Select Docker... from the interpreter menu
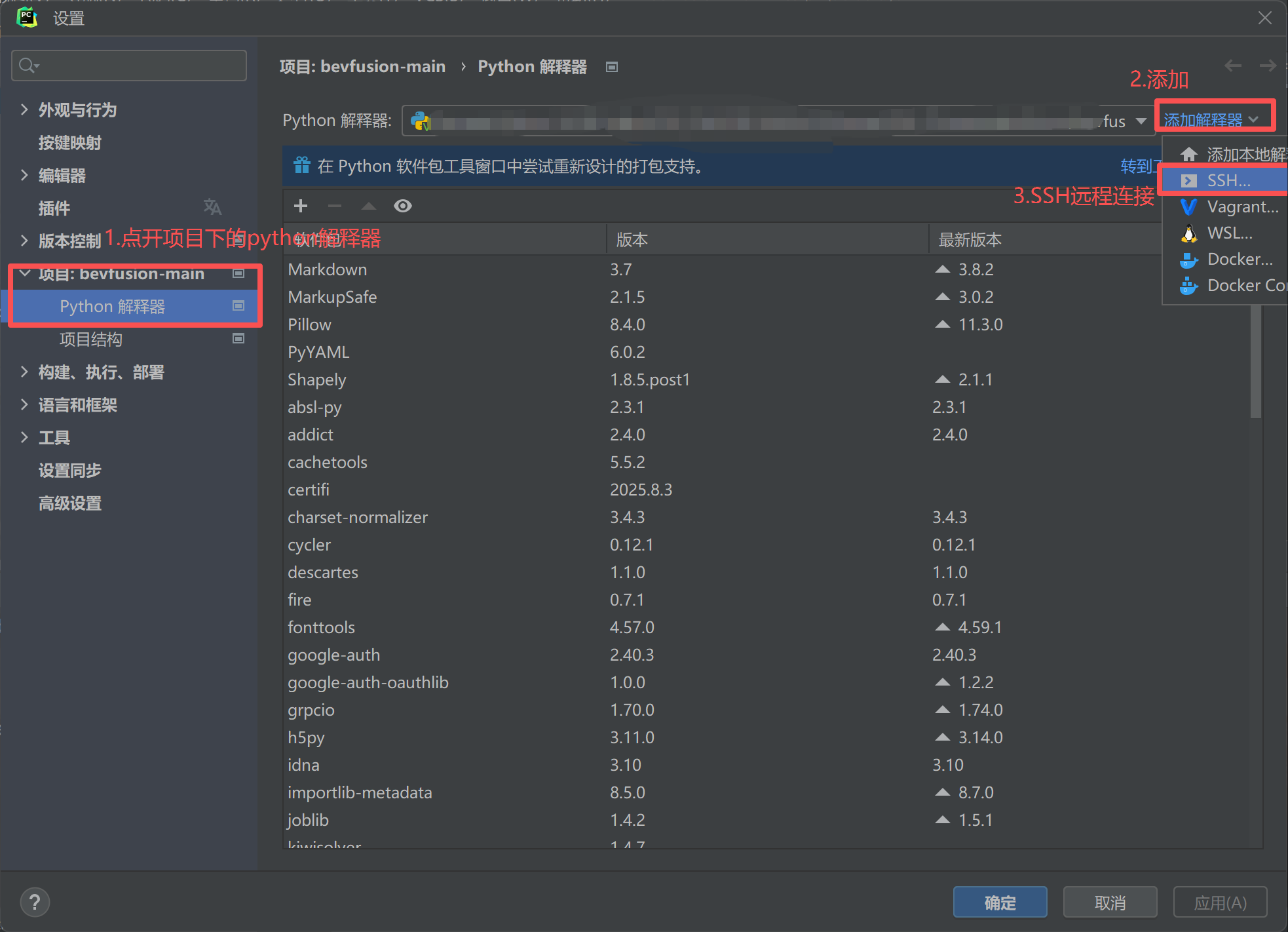The height and width of the screenshot is (932, 1288). (x=1239, y=260)
